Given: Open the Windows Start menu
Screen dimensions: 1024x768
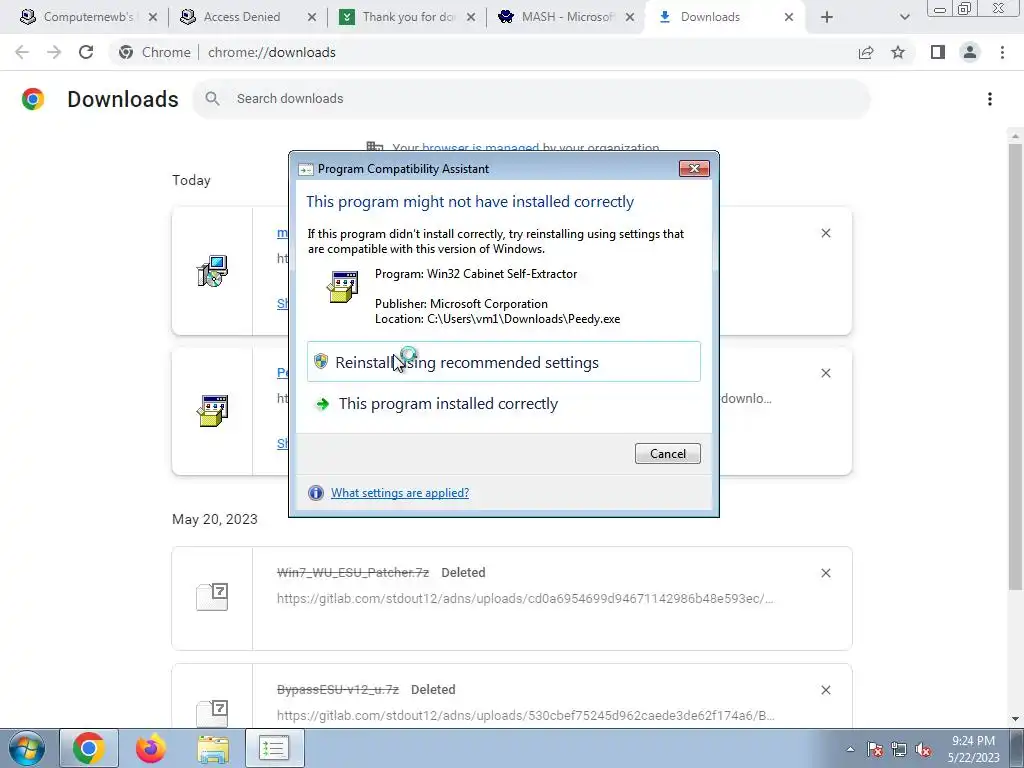Looking at the screenshot, I should click(x=27, y=748).
